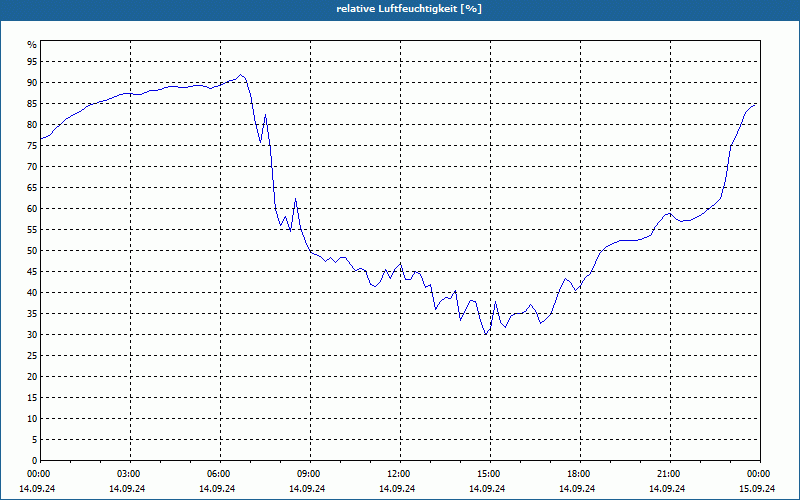Select the y-axis value '20'
The height and width of the screenshot is (500, 800).
tap(32, 377)
